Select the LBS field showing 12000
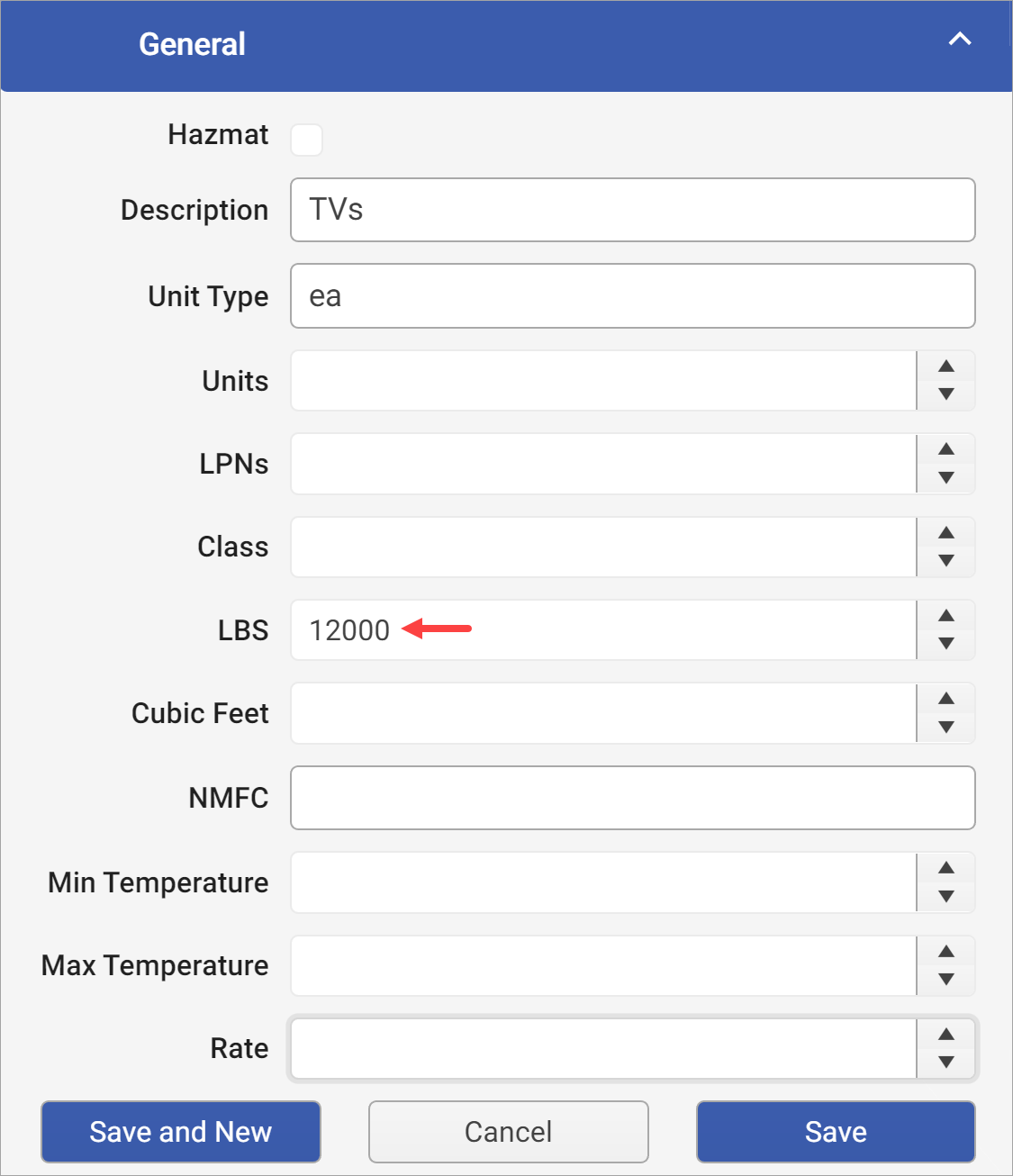The image size is (1013, 1176). coord(603,629)
